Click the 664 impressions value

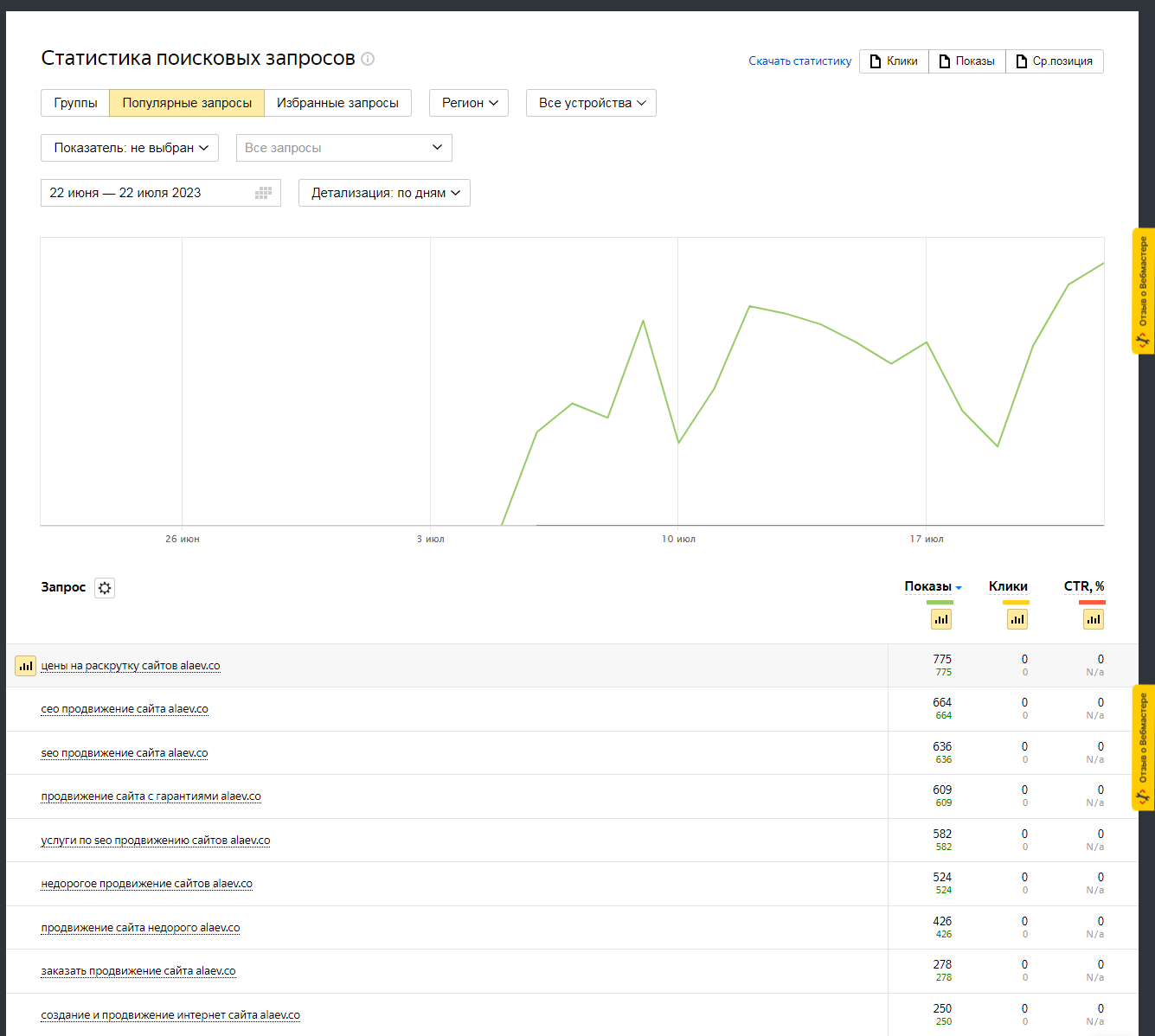[x=942, y=702]
